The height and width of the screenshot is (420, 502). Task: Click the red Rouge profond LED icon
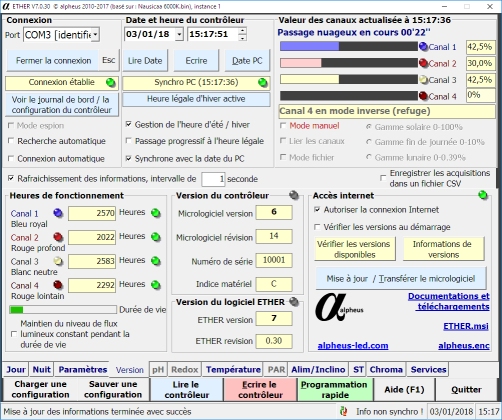(x=58, y=237)
